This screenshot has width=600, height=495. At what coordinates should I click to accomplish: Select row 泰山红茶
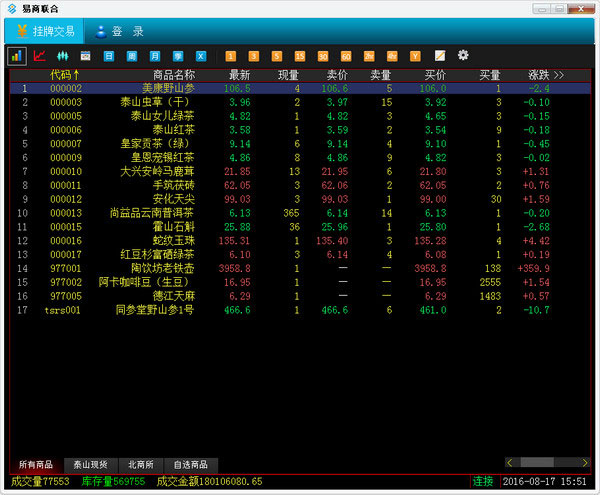[x=300, y=130]
